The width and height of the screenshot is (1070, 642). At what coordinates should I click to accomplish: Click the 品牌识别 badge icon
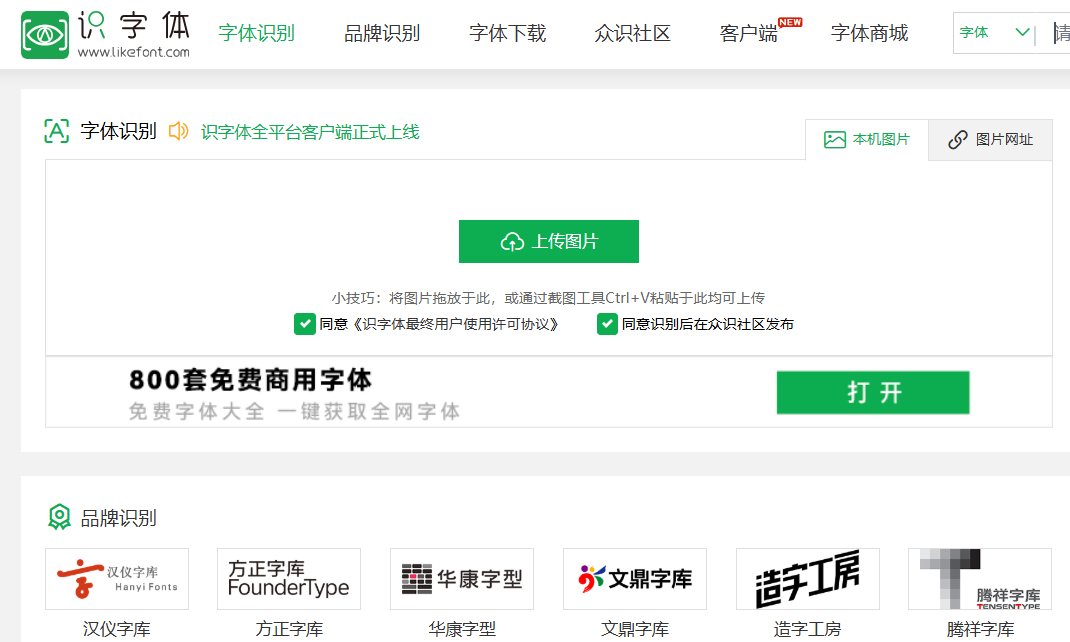coord(60,517)
